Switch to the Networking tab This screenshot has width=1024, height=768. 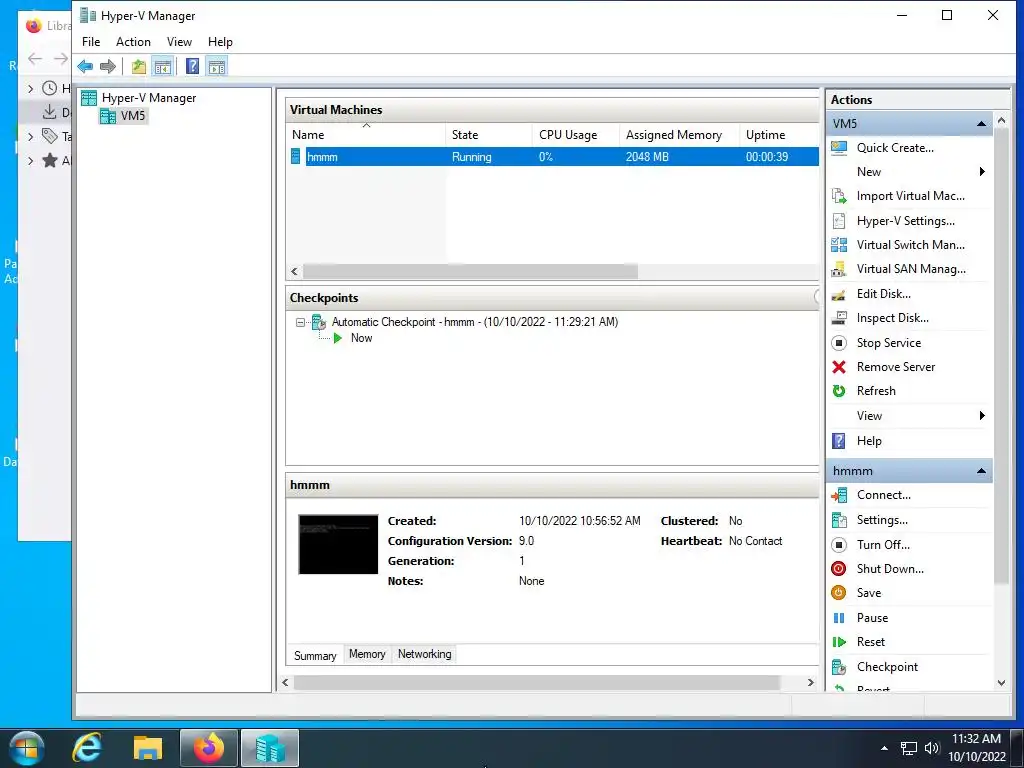(424, 654)
